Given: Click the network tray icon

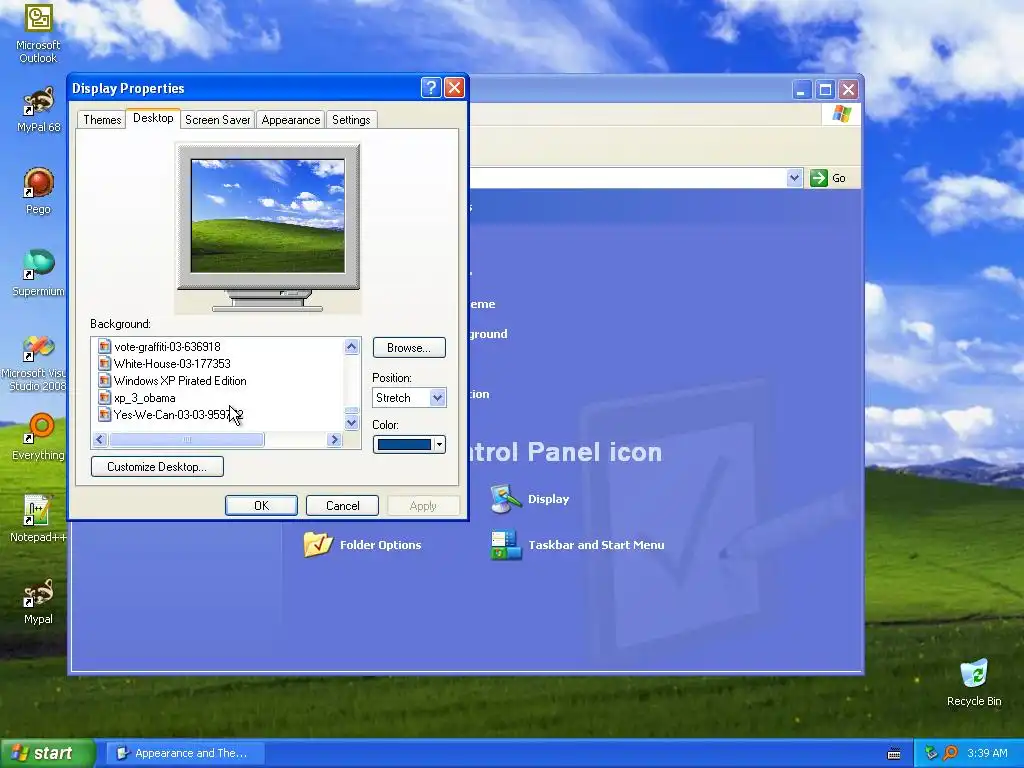Looking at the screenshot, I should pos(932,753).
